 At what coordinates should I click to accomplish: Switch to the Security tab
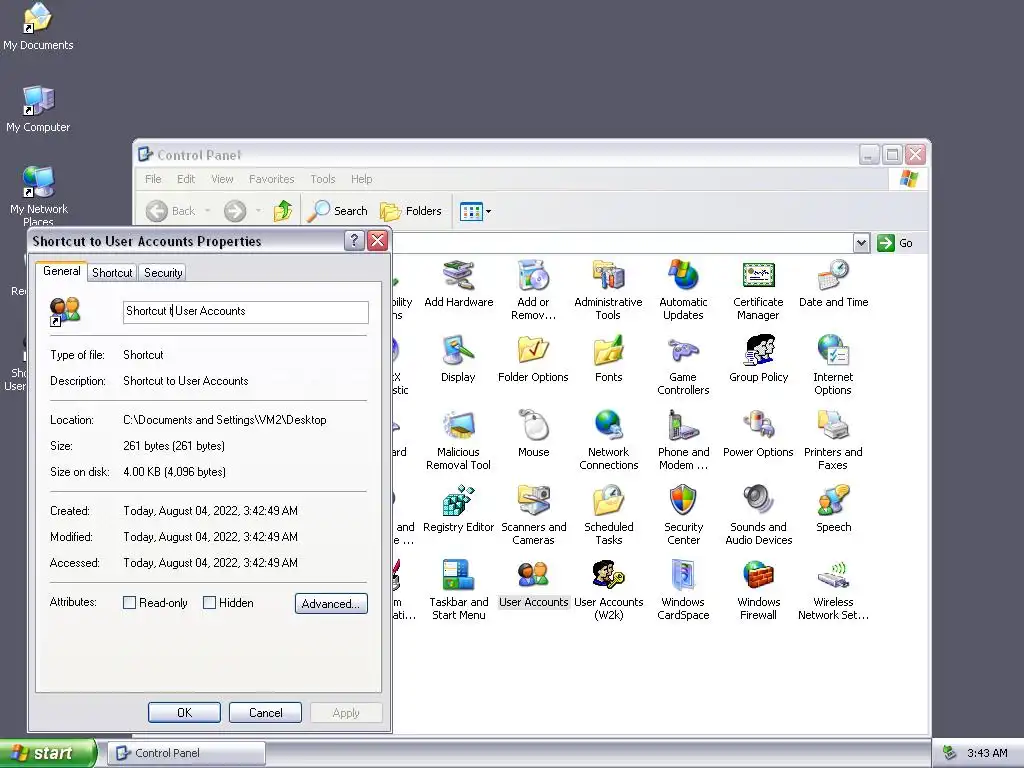(x=163, y=273)
